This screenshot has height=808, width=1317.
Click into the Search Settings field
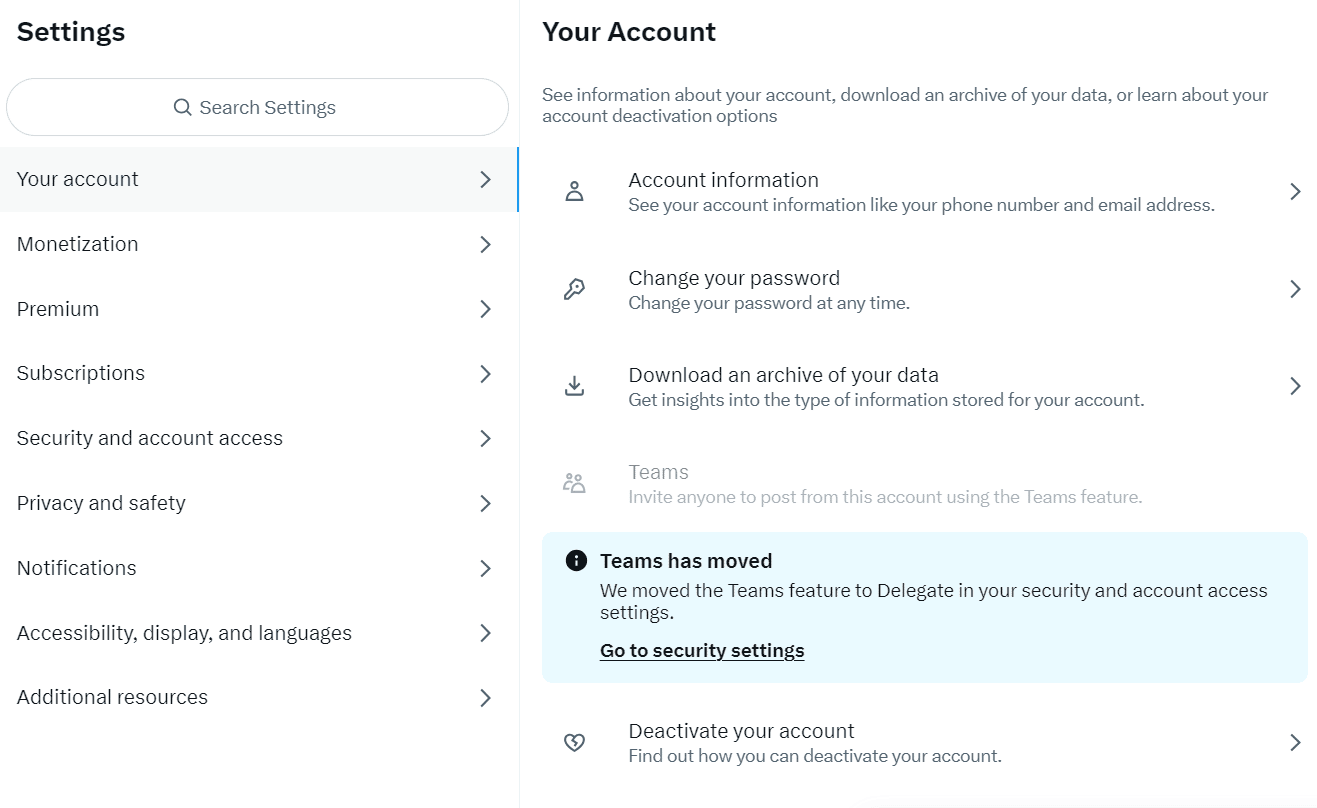click(x=258, y=107)
